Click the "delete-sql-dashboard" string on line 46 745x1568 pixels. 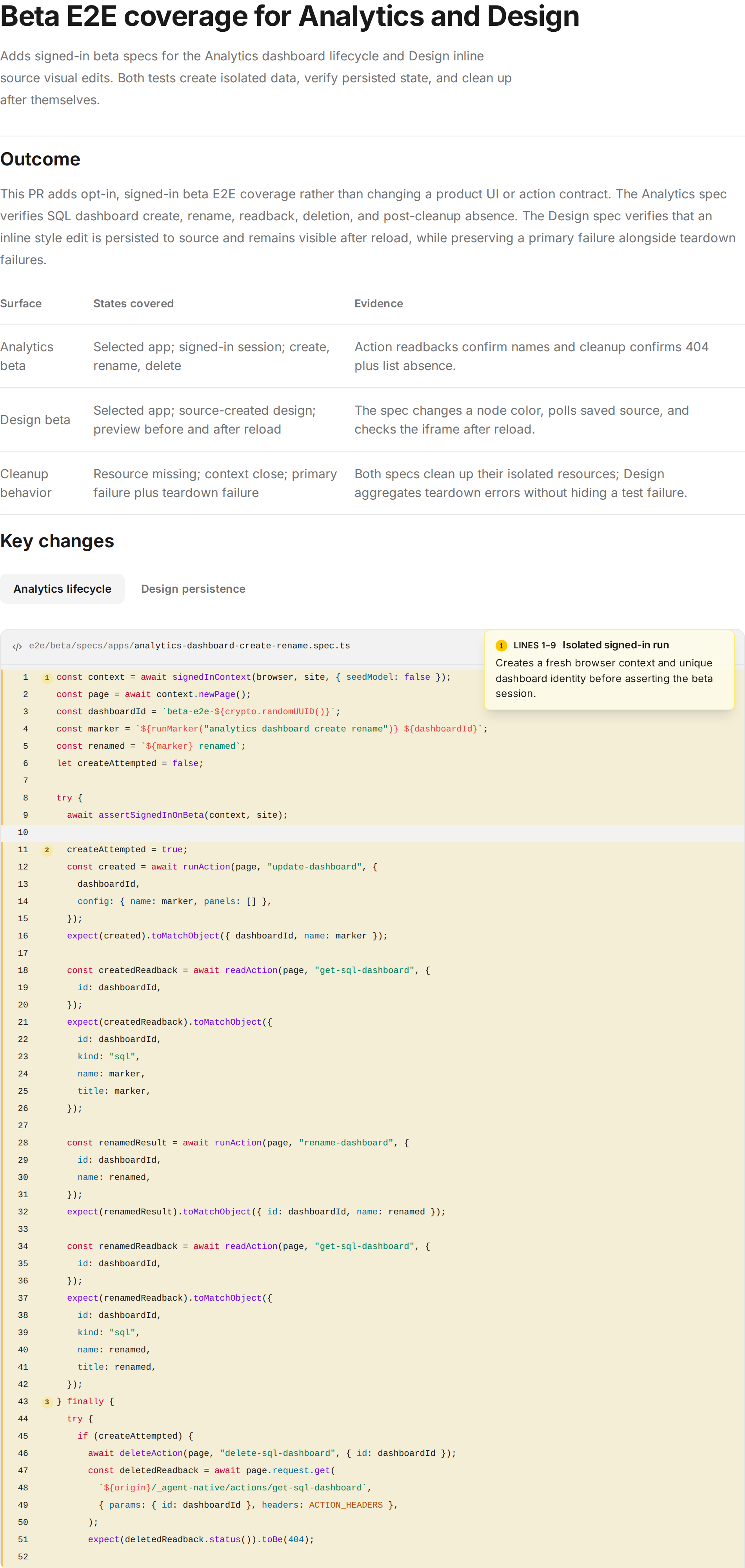point(278,1454)
